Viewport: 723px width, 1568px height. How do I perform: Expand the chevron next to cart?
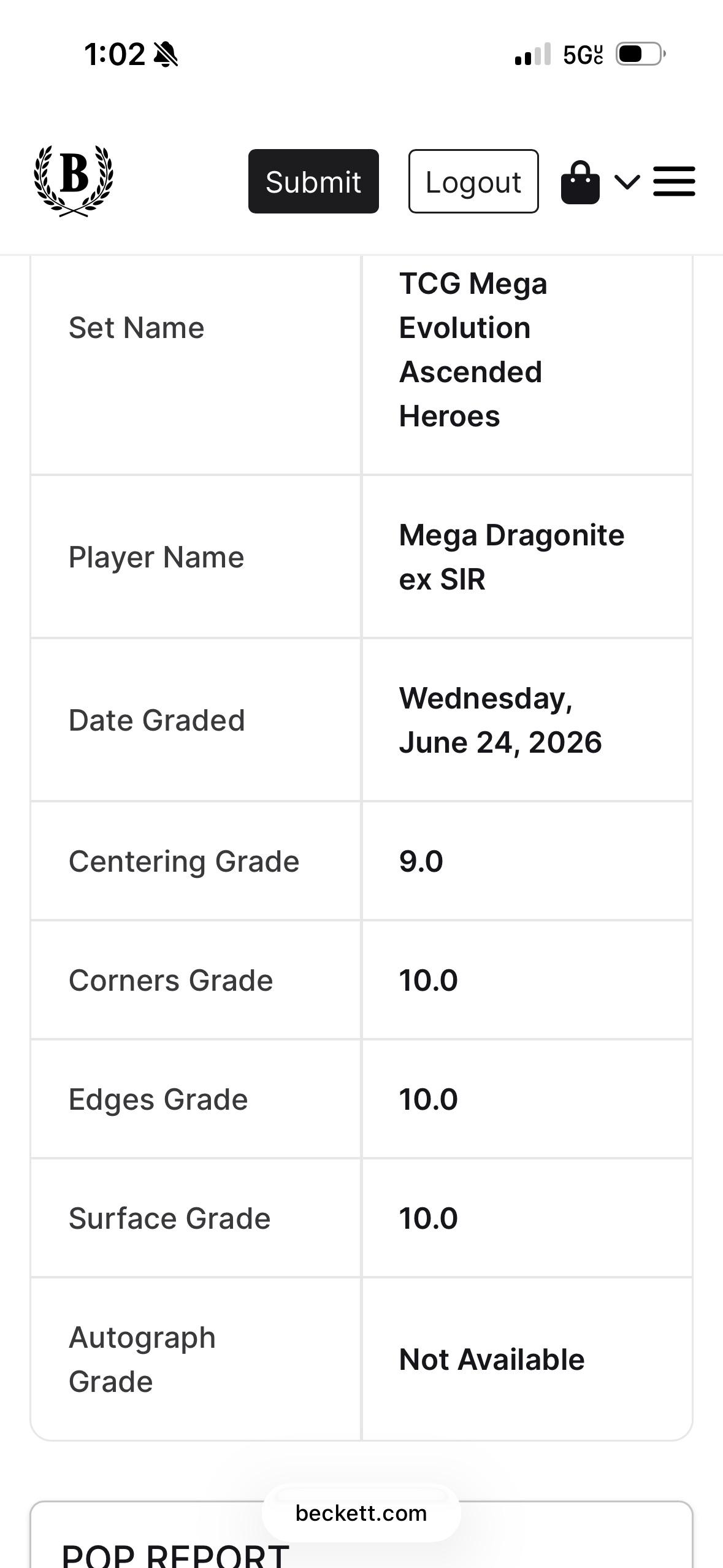pos(627,182)
